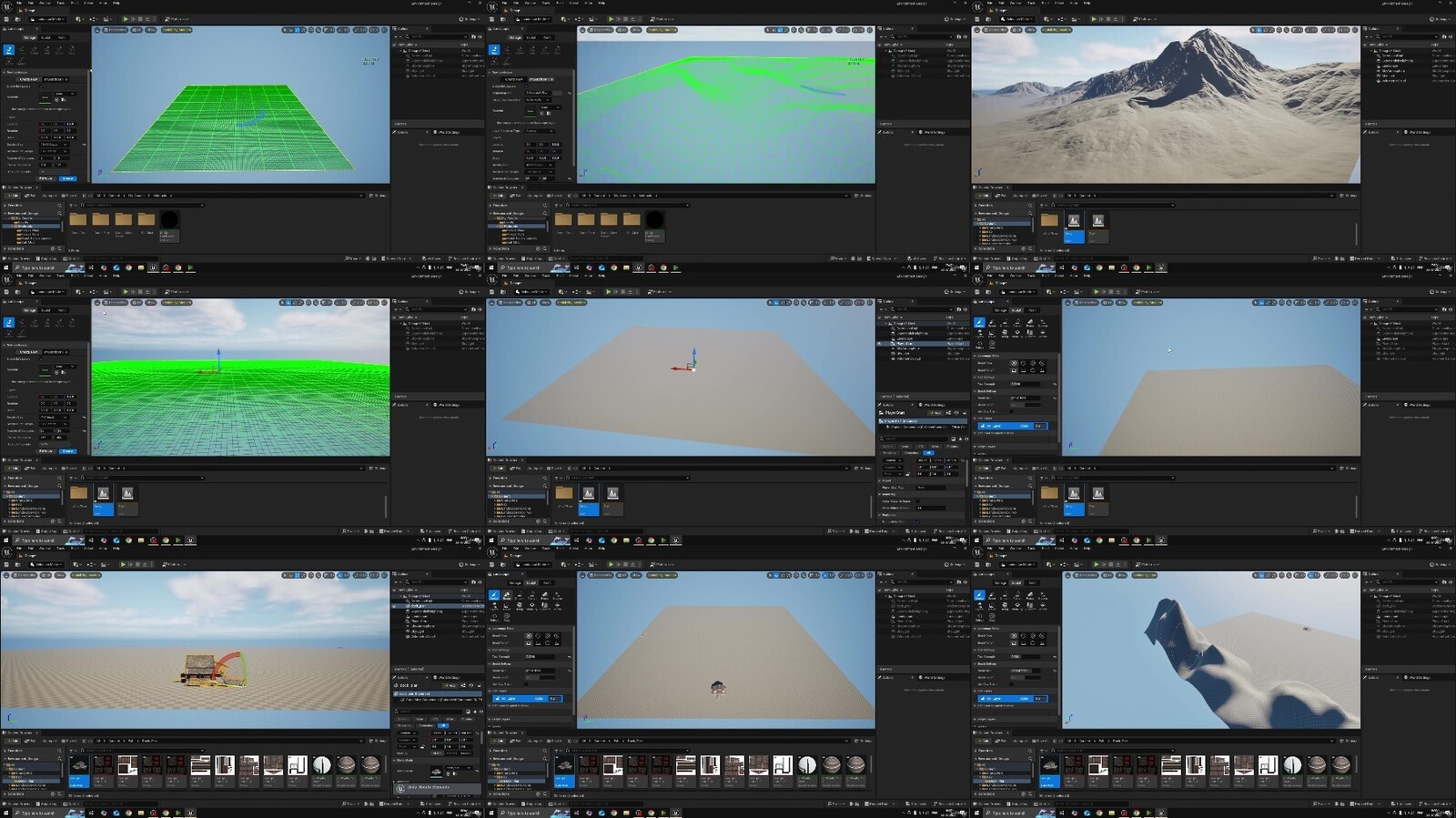Viewport: 1456px width, 818px height.
Task: Pick Smooth tool beside Sculpt in empty tan-plane editor
Action: [x=993, y=323]
